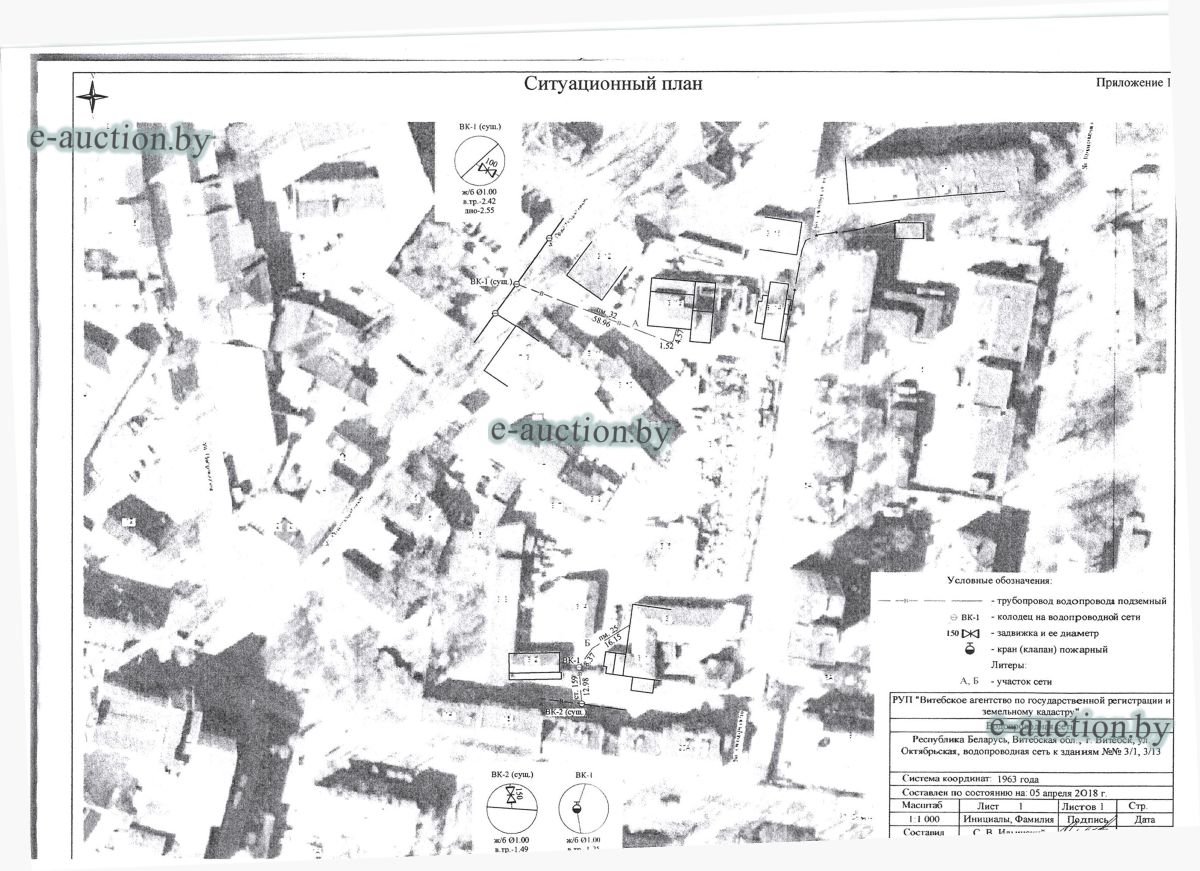Click the ВК-2 (сущ.) well detail circle
The width and height of the screenshot is (1200, 871).
tap(512, 808)
